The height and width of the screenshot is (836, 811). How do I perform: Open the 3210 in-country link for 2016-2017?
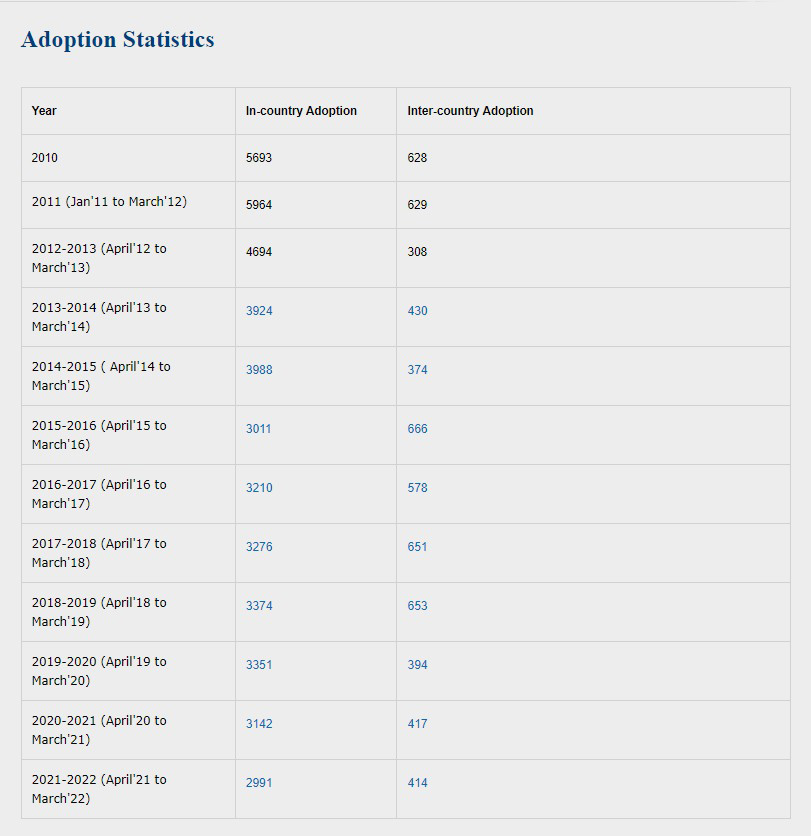pyautogui.click(x=259, y=488)
